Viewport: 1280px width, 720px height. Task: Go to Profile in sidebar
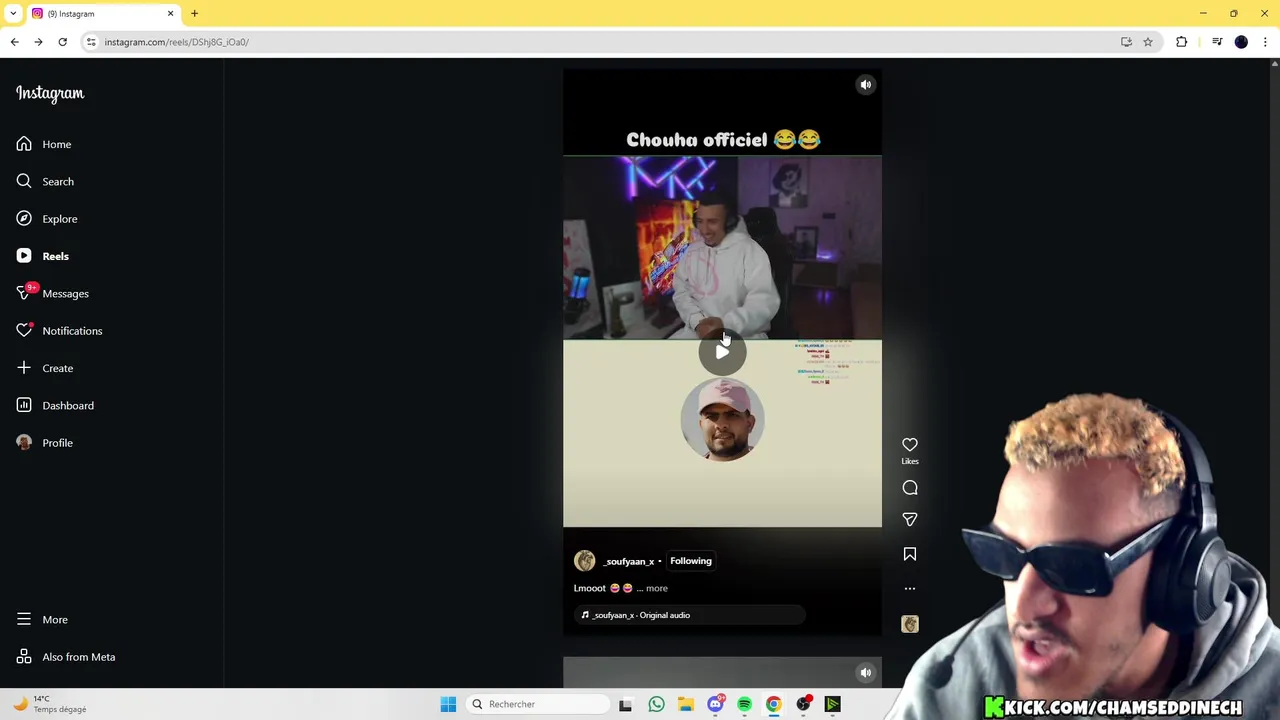tap(45, 443)
